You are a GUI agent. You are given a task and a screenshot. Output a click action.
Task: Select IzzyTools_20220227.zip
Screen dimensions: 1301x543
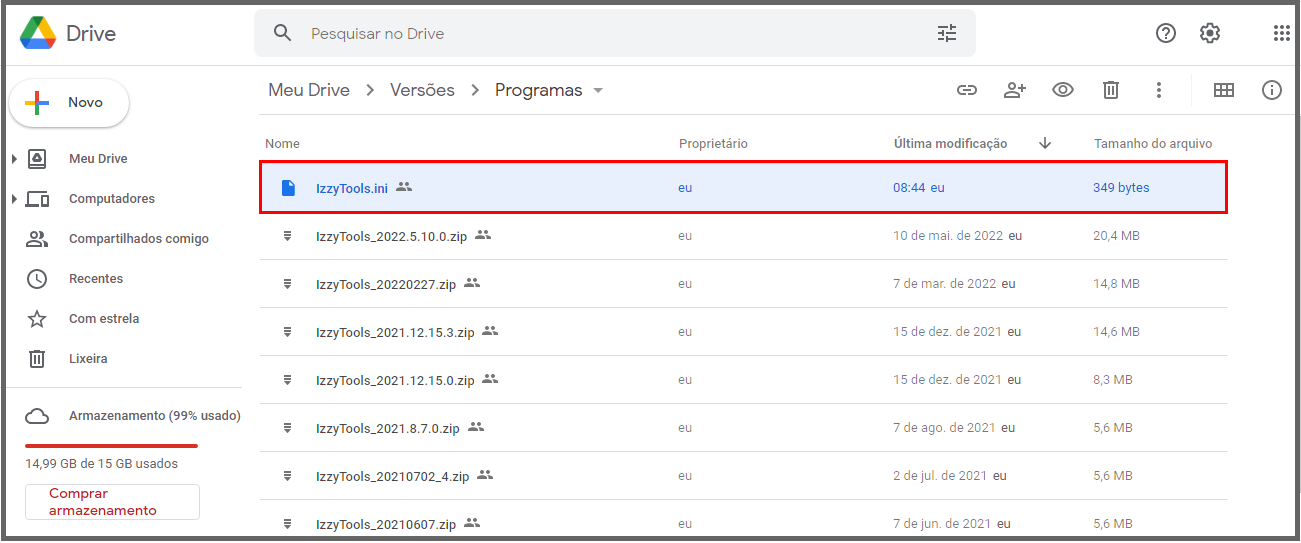click(743, 284)
